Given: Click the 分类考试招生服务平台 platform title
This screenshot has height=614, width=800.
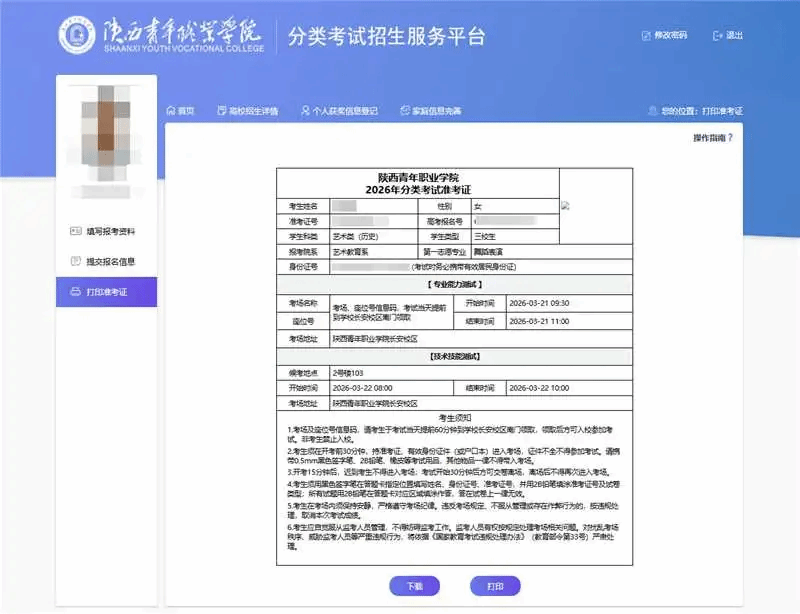Looking at the screenshot, I should click(386, 37).
